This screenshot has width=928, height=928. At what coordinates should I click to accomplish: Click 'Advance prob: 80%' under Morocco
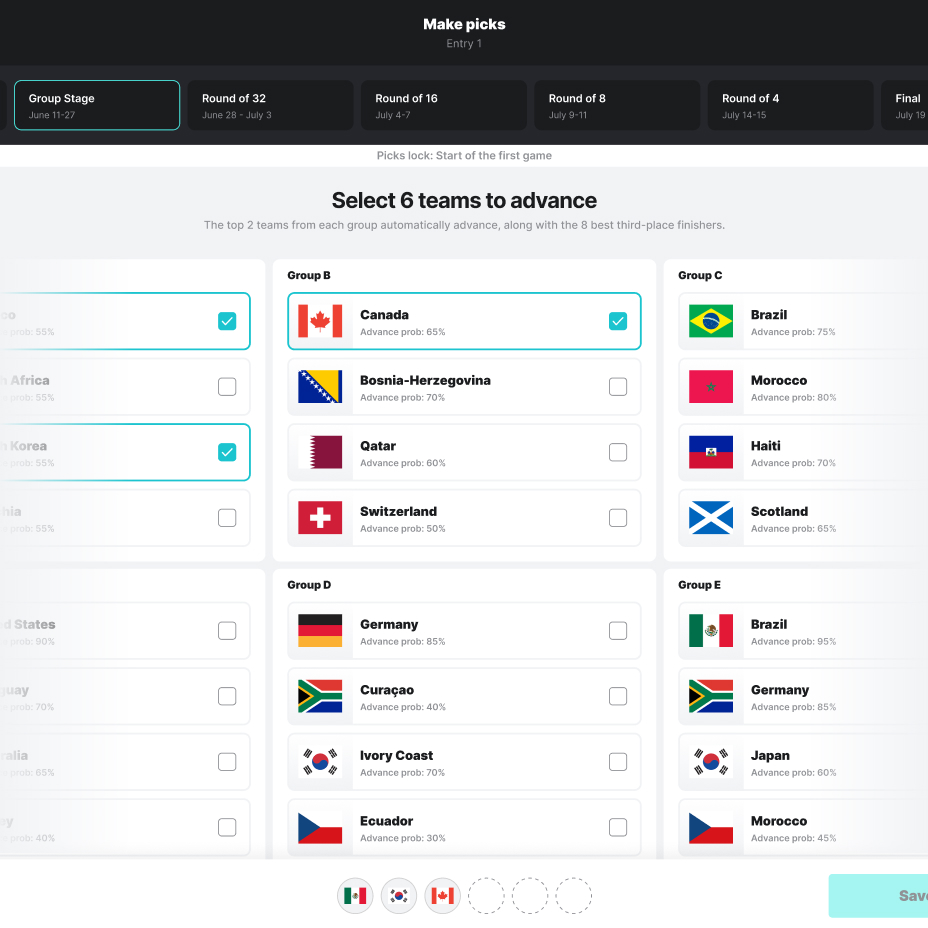coord(794,397)
